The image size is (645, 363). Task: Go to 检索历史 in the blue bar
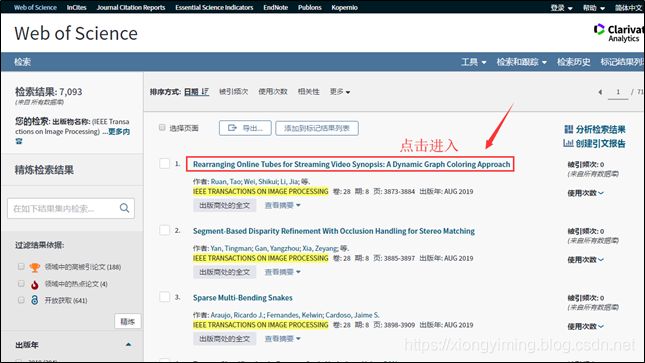tap(574, 62)
